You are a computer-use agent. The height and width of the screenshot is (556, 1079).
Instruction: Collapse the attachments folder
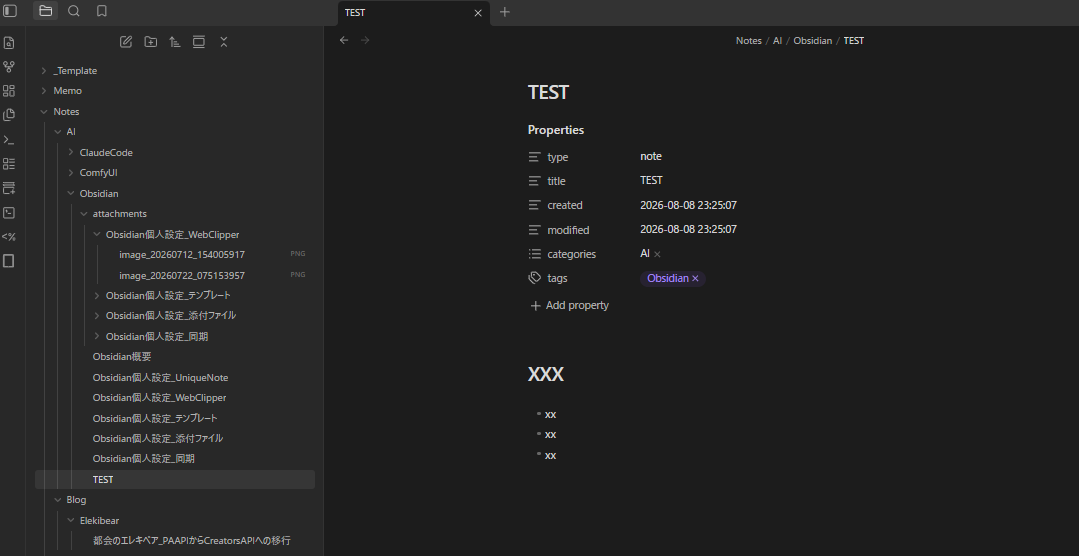(x=84, y=214)
